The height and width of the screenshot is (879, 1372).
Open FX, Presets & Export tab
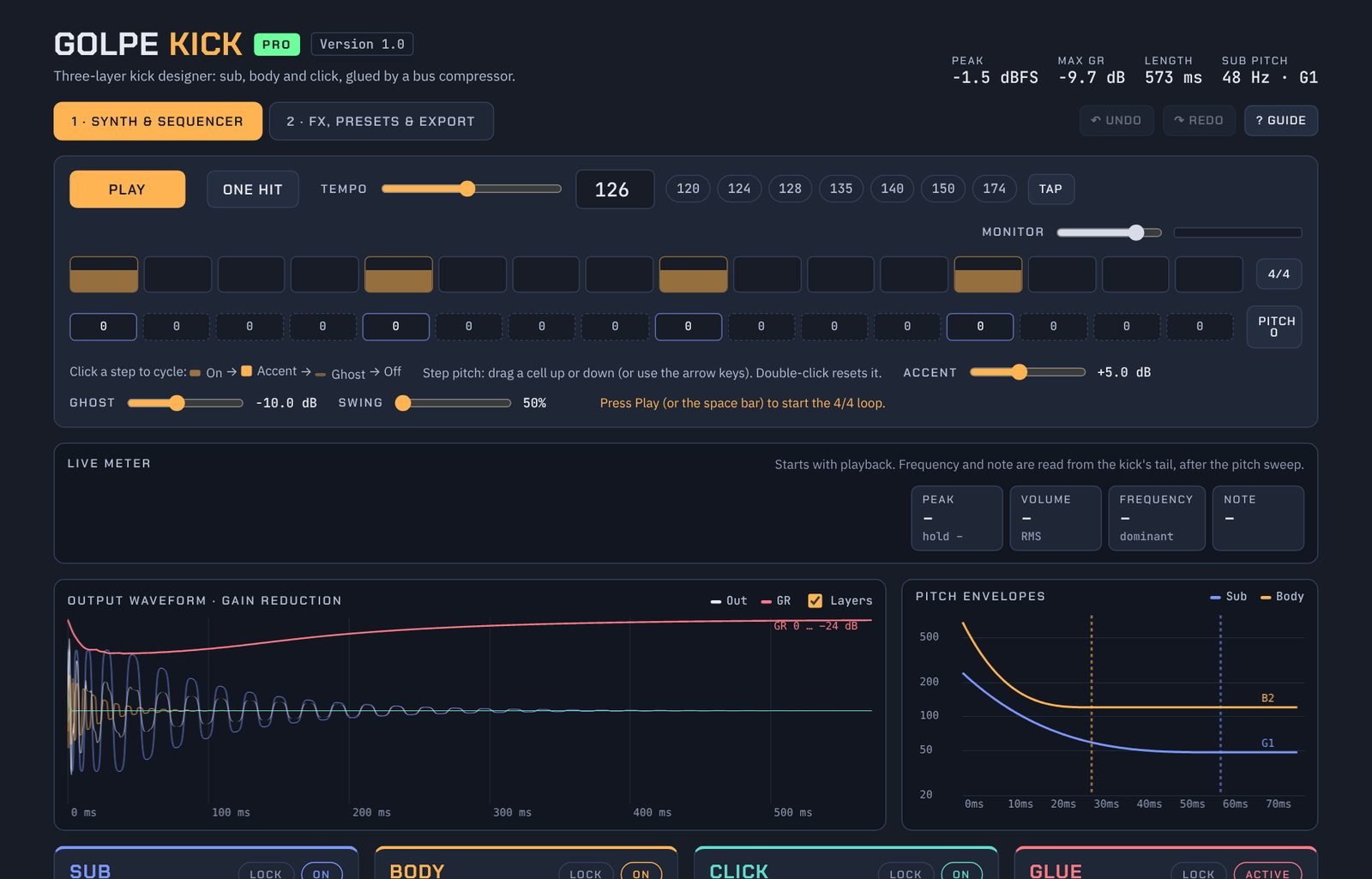[381, 121]
